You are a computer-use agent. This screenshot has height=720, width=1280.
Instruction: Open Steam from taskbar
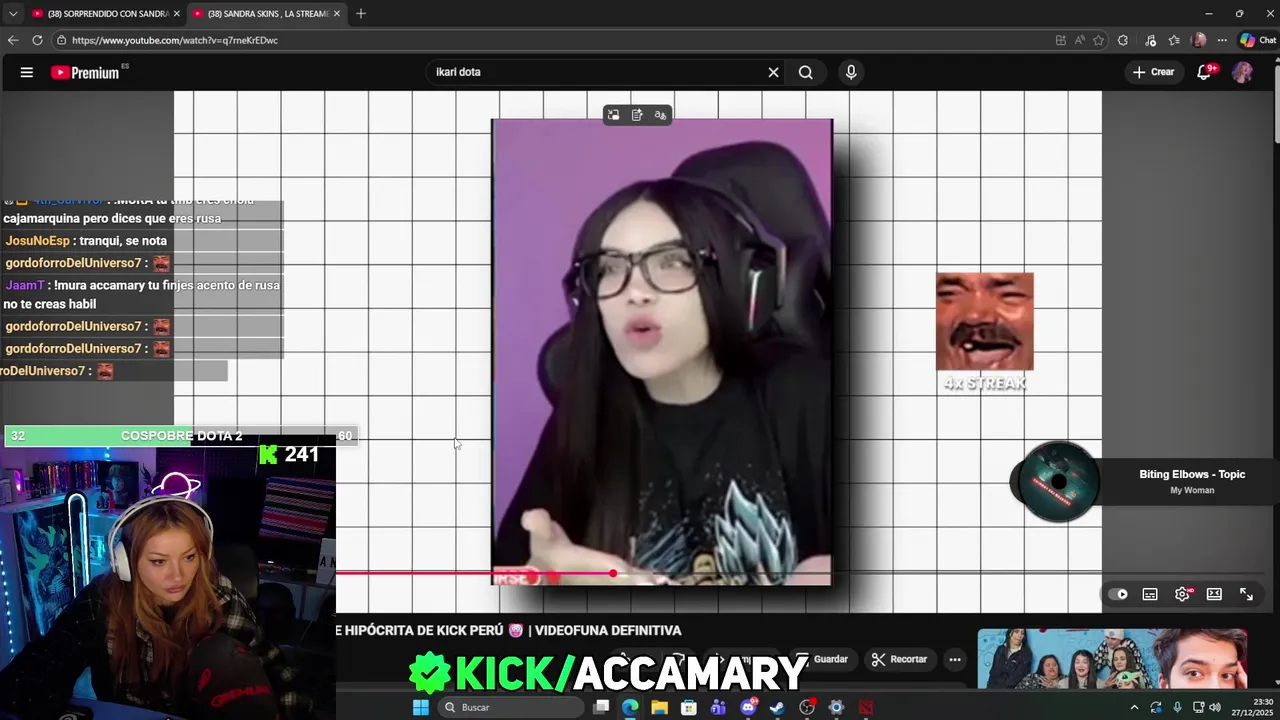777,707
